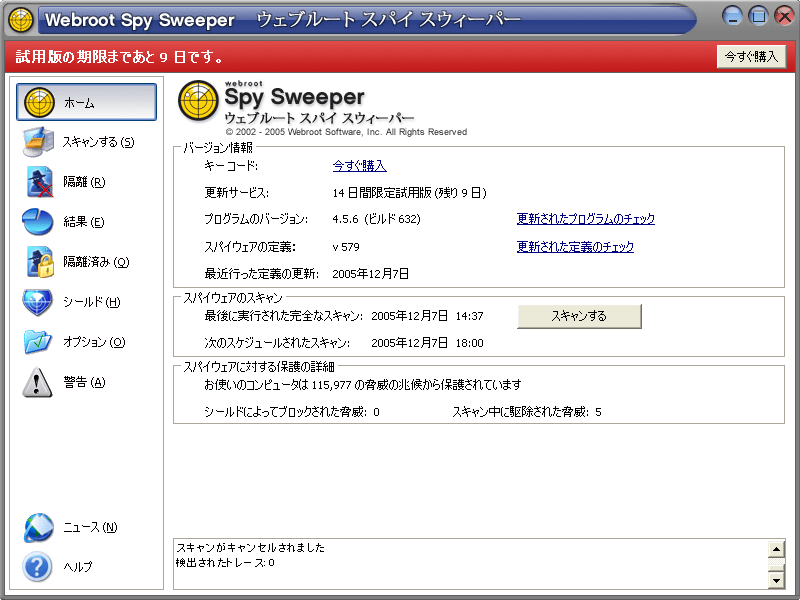Click the Home radar icon in sidebar
This screenshot has height=600, width=800.
point(39,102)
